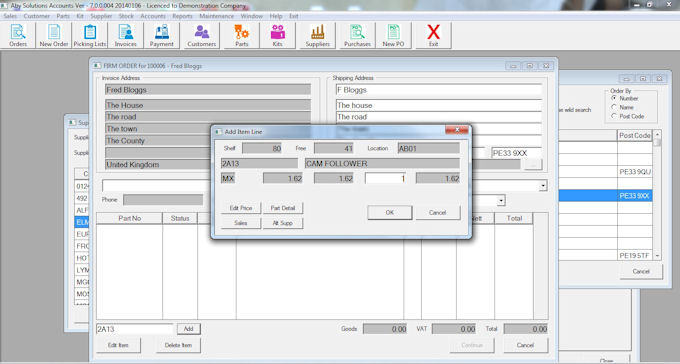Viewport: 680px width, 364px height.
Task: Click the Alt Supp button
Action: click(x=283, y=223)
